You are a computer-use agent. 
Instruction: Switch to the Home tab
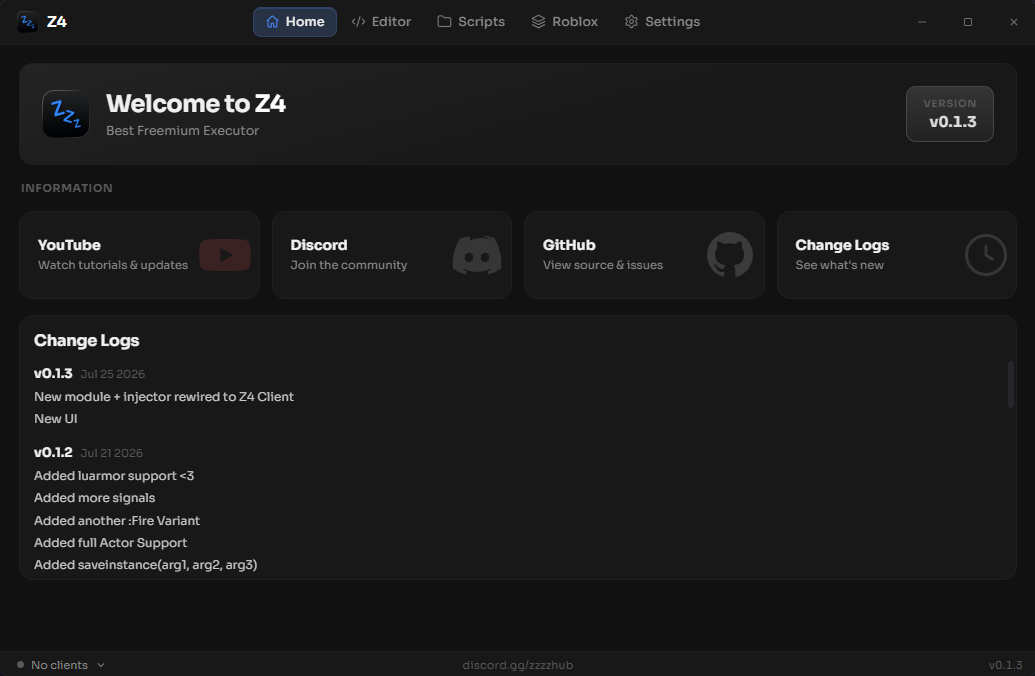(x=294, y=22)
